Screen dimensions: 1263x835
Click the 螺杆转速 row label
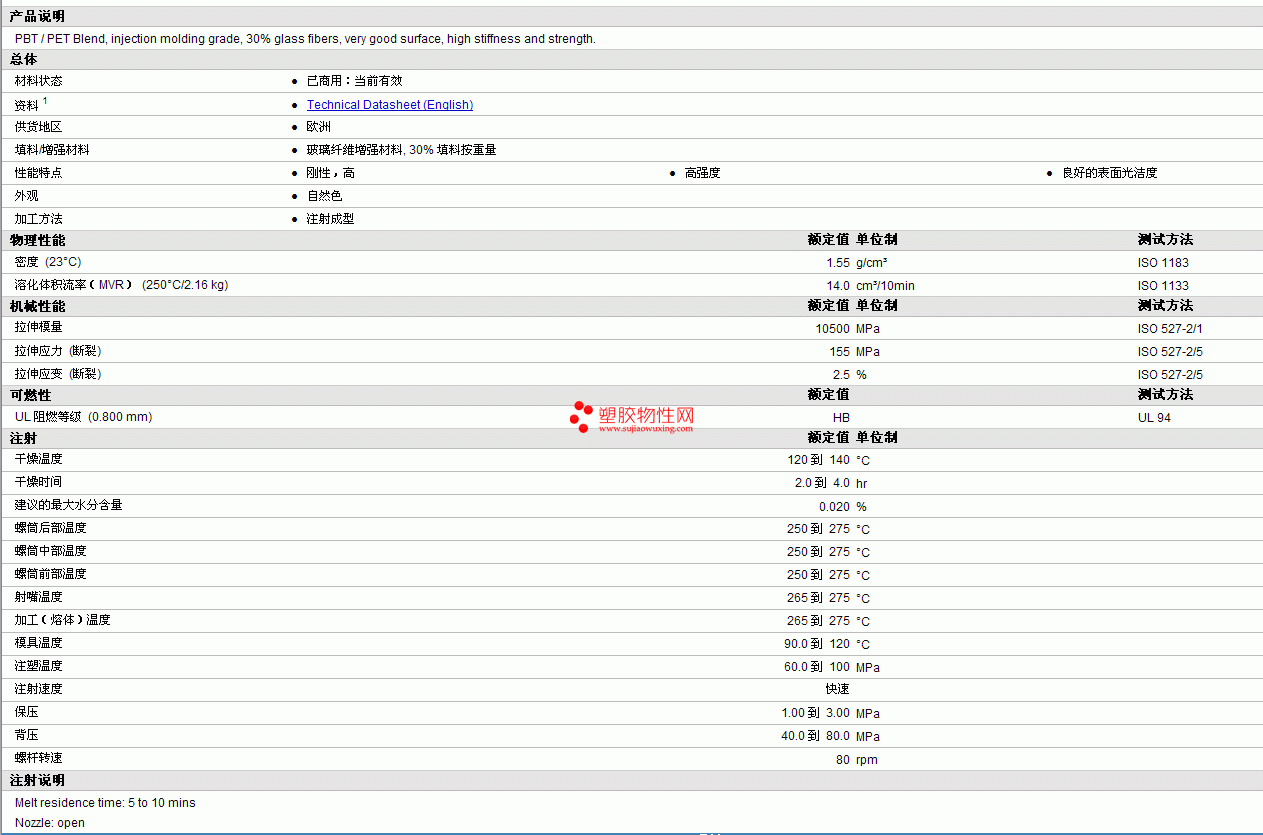point(38,758)
